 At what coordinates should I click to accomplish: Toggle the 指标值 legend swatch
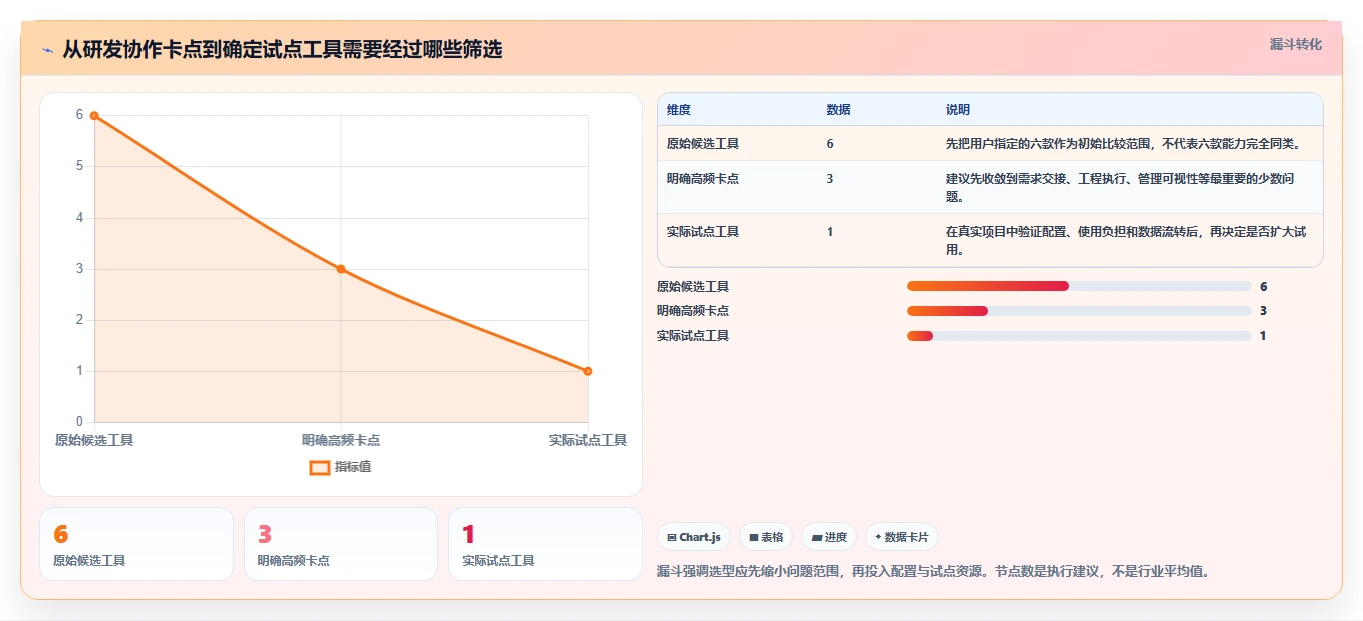click(x=319, y=467)
